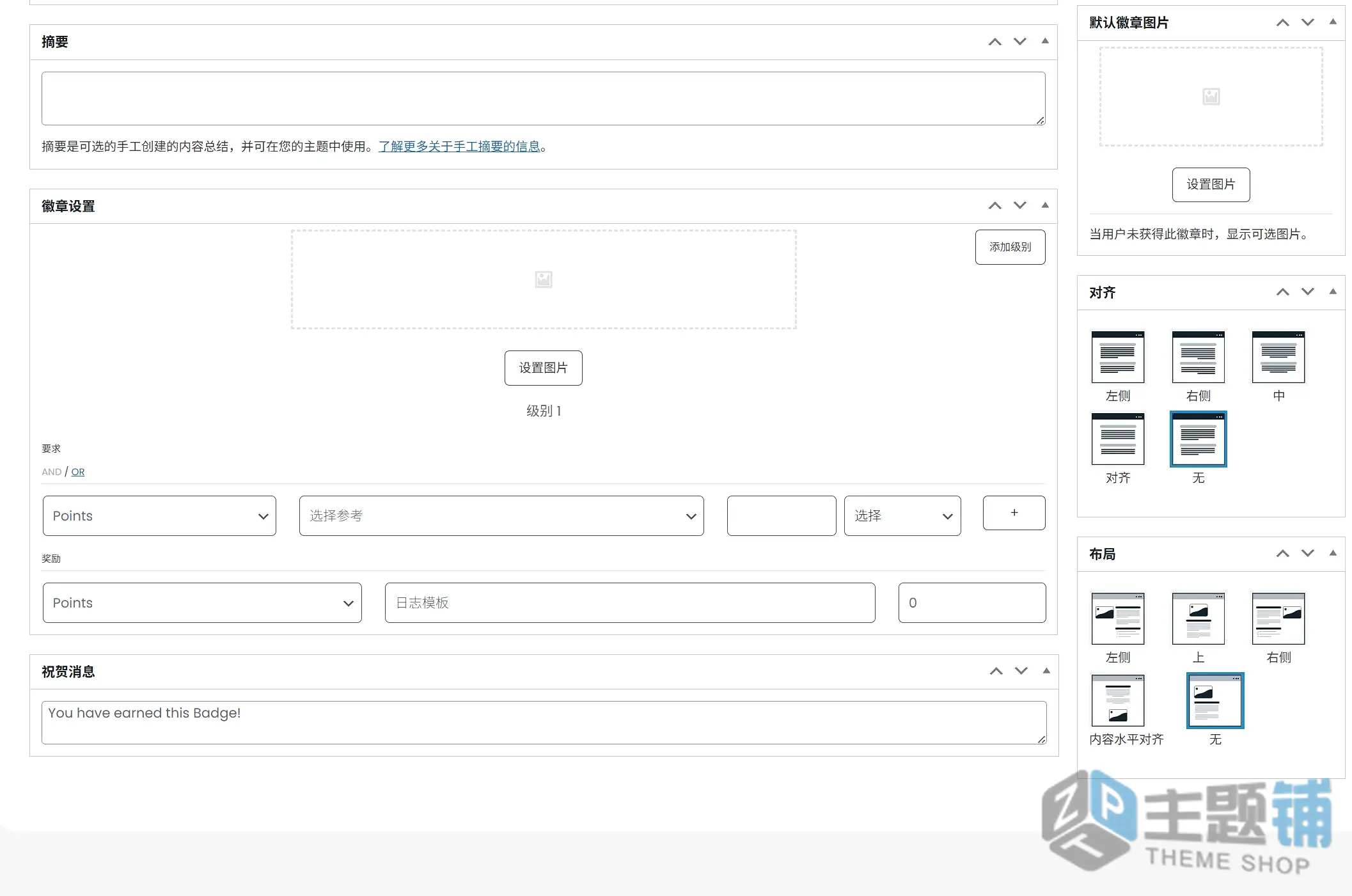The image size is (1352, 896).
Task: Open the 选择 comparison dropdown
Action: (902, 515)
